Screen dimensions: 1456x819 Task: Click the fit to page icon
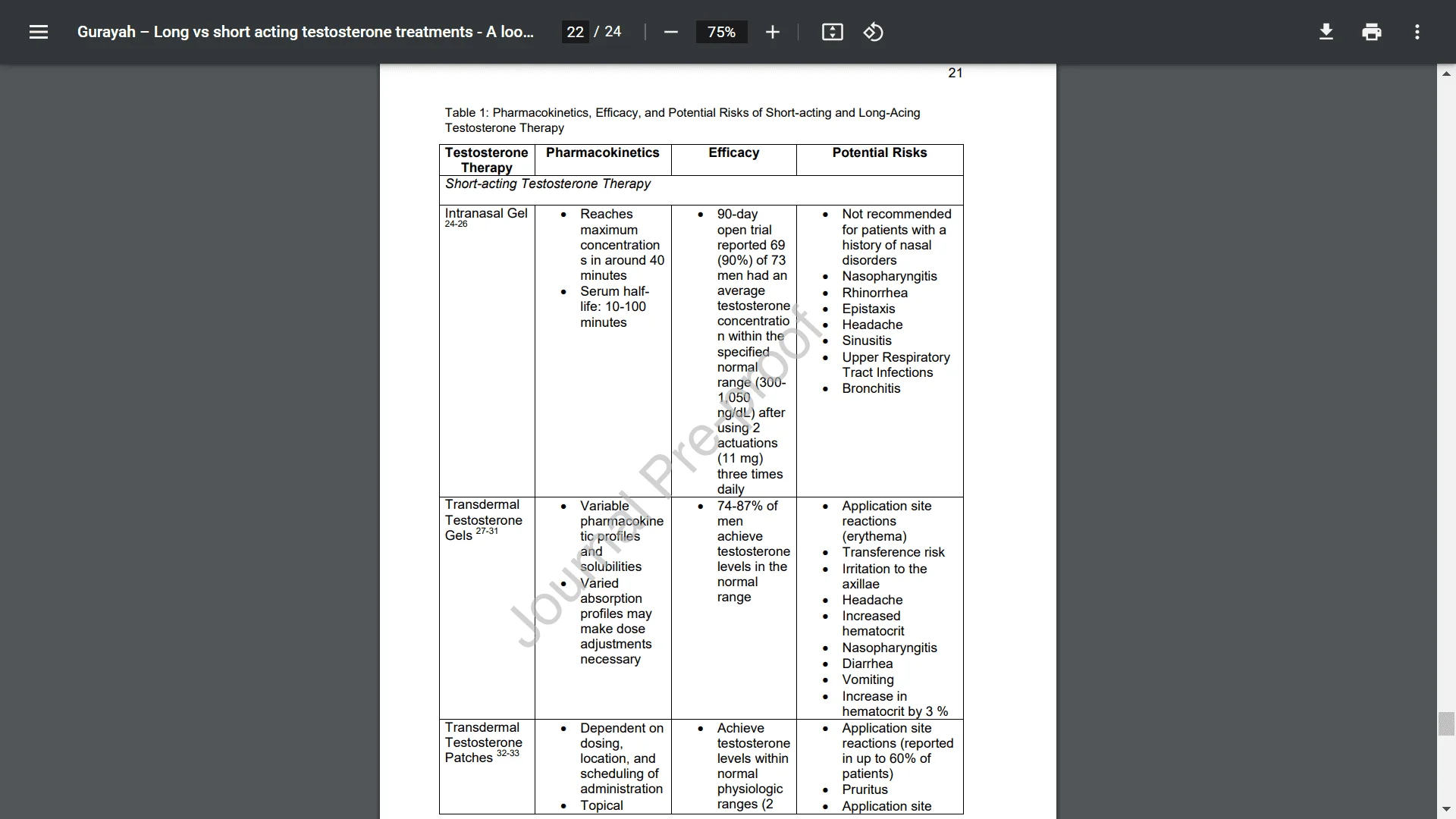[x=832, y=32]
